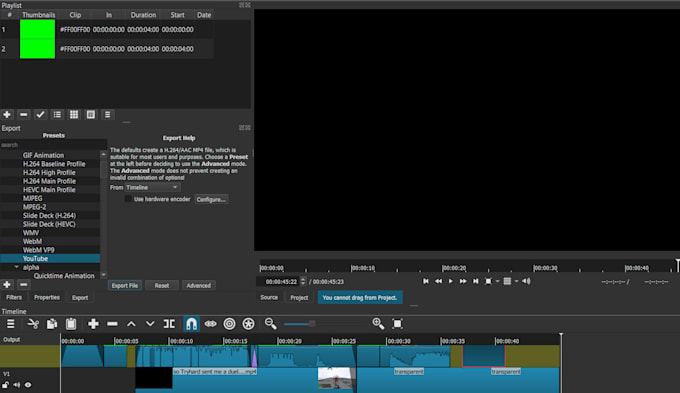Adjust the Timeline zoom slider
The image size is (680, 393).
point(311,324)
